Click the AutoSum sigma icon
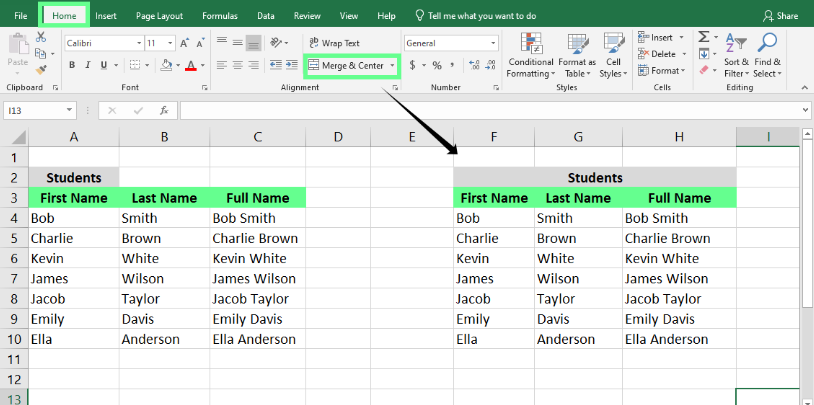This screenshot has height=405, width=814. coord(703,37)
